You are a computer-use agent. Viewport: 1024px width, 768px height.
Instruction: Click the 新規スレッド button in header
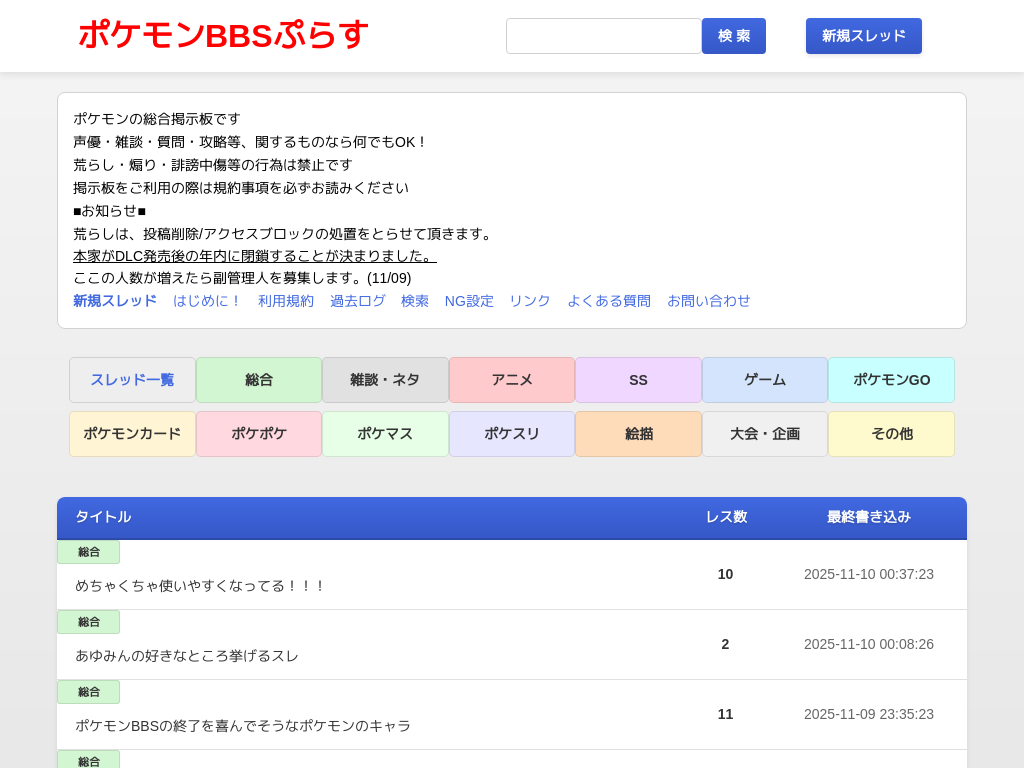[x=863, y=36]
